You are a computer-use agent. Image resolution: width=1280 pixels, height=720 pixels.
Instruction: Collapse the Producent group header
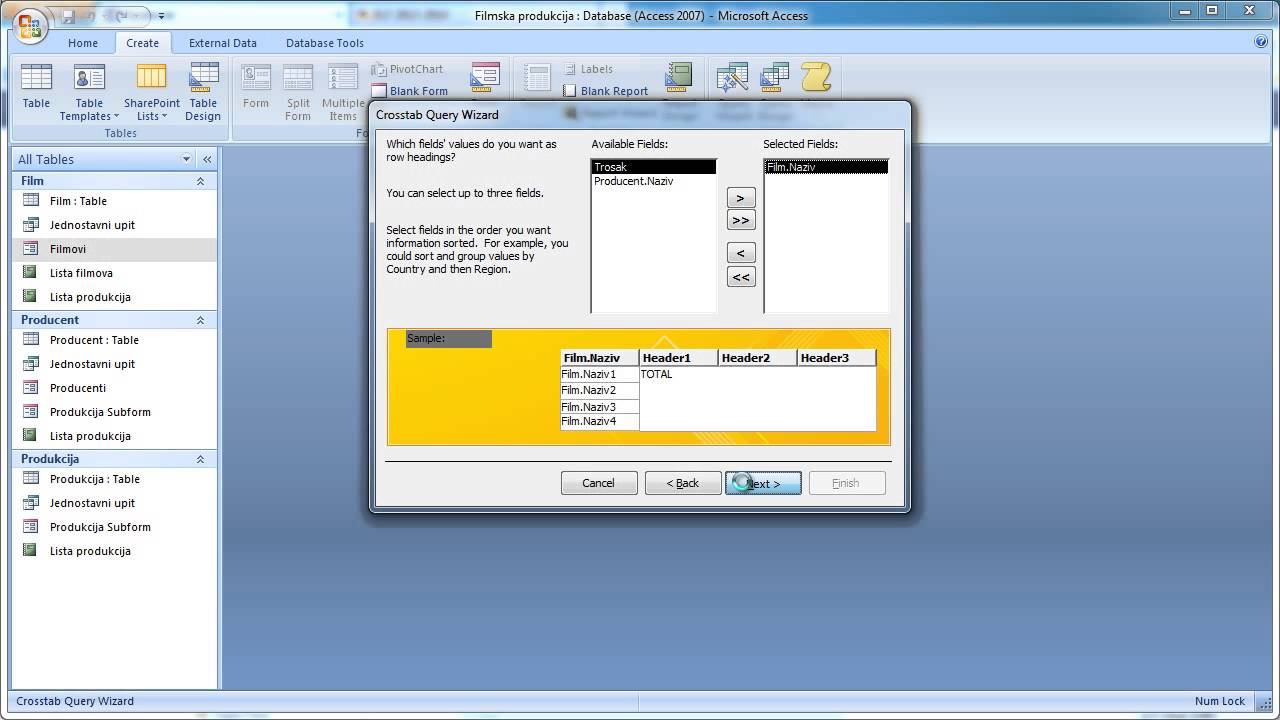tap(200, 320)
